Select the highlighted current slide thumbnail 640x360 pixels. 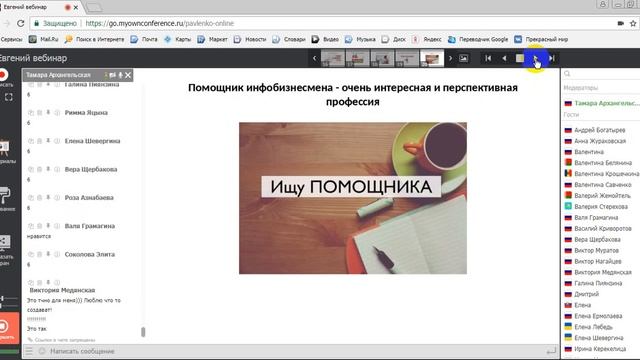pyautogui.click(x=432, y=58)
